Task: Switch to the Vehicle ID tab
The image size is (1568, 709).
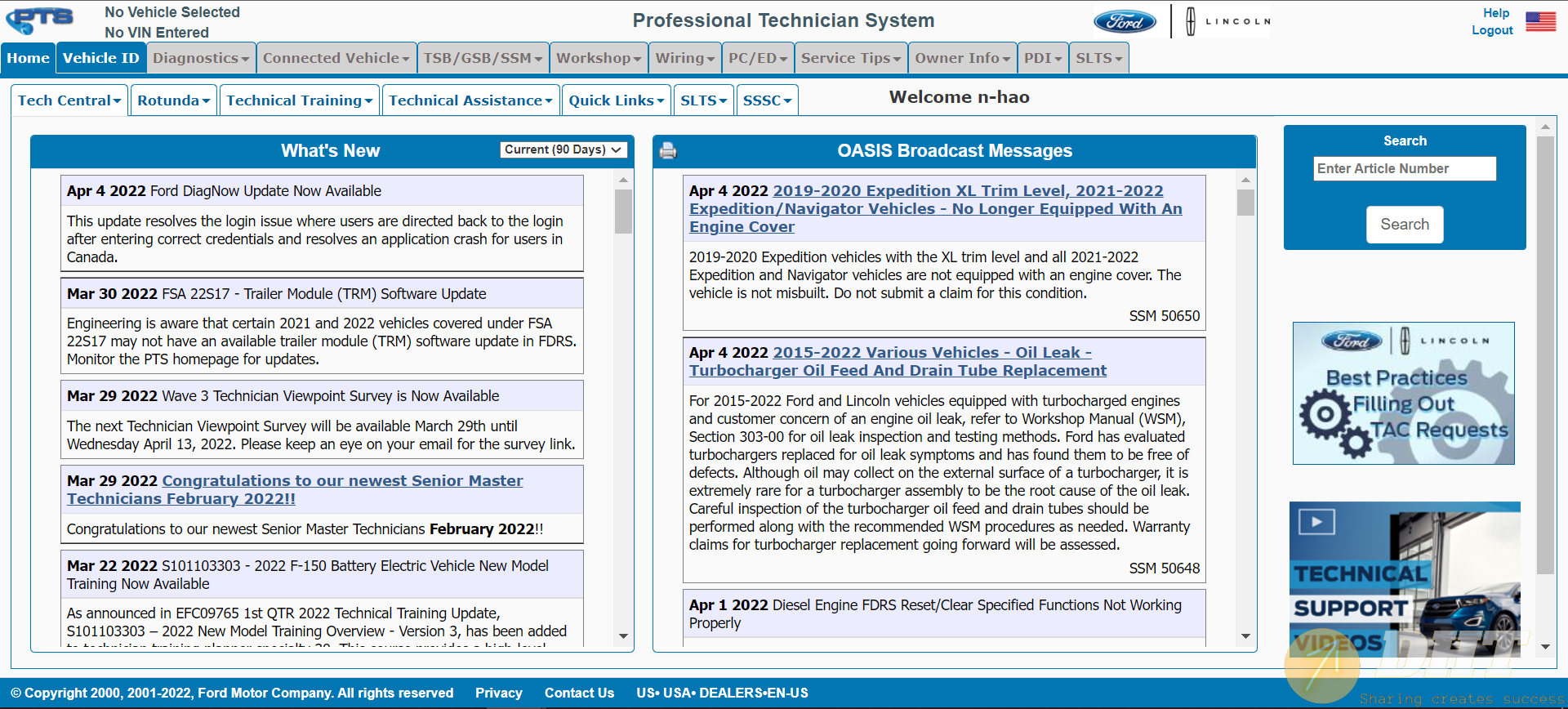Action: [x=101, y=58]
